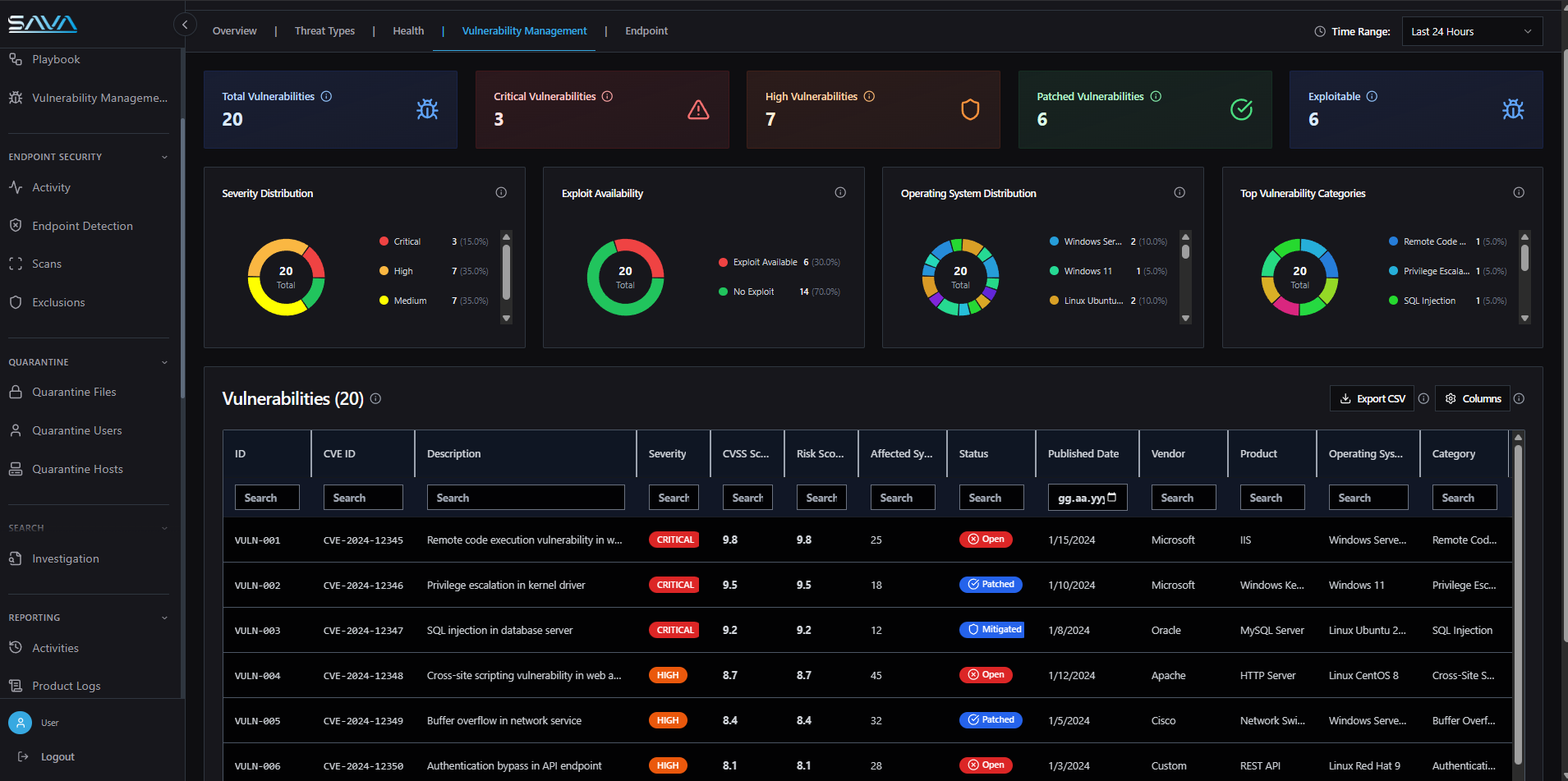This screenshot has width=1568, height=781.
Task: Click the user avatar icon
Action: point(20,723)
